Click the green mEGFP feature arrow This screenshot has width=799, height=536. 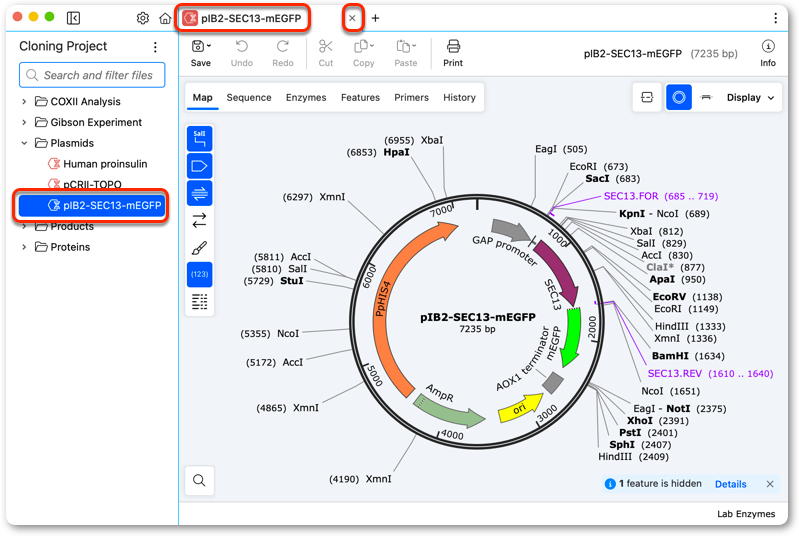572,336
